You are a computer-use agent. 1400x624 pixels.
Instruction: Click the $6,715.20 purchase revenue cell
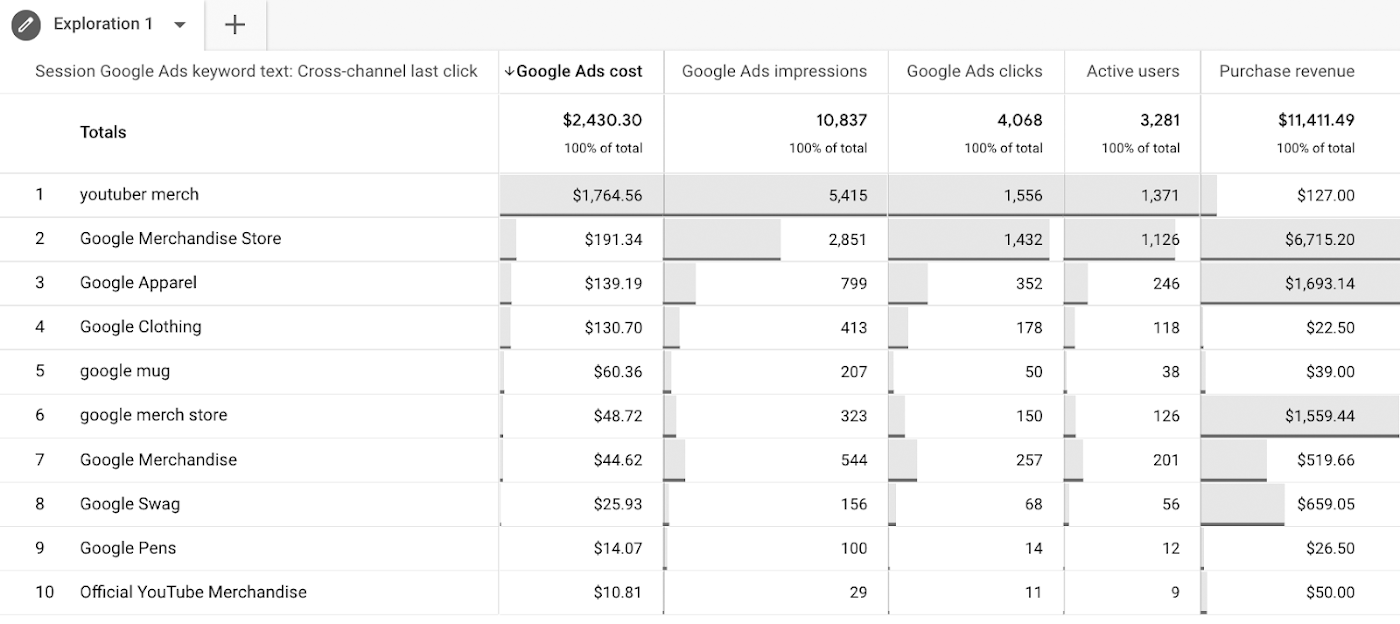click(1320, 239)
